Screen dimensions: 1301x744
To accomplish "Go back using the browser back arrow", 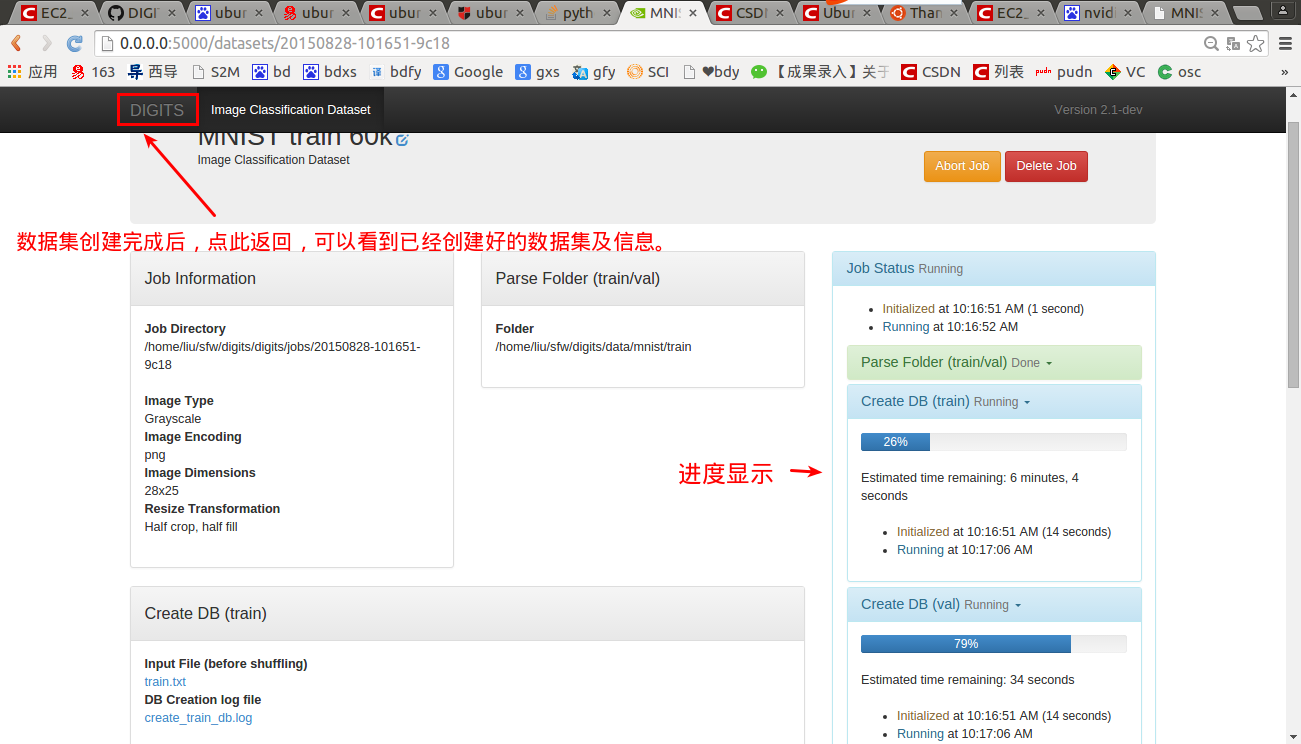I will point(17,44).
